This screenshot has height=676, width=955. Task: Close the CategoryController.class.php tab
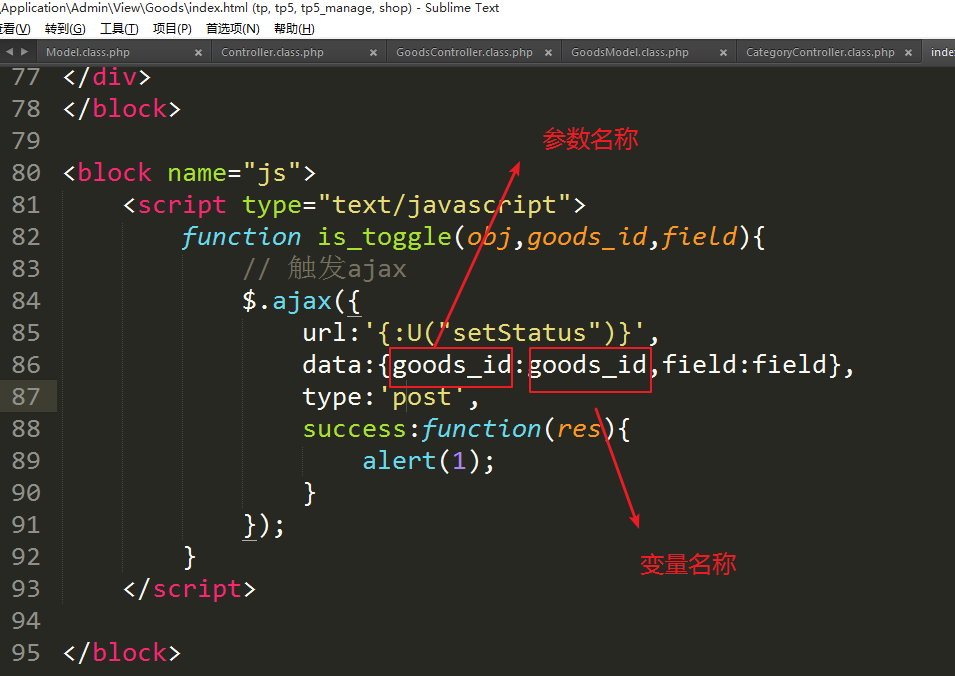pyautogui.click(x=908, y=53)
